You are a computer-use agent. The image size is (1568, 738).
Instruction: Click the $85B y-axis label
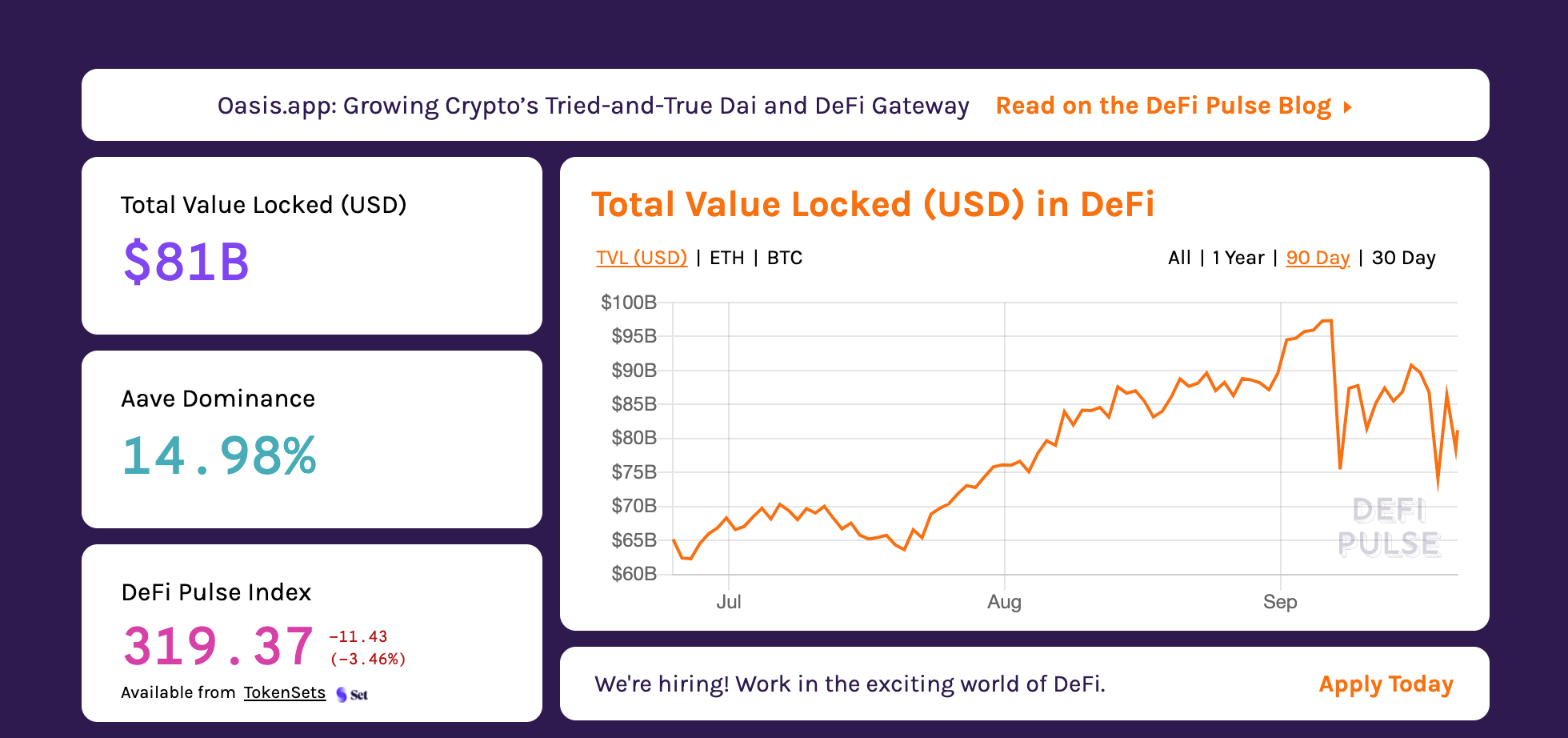pos(634,404)
